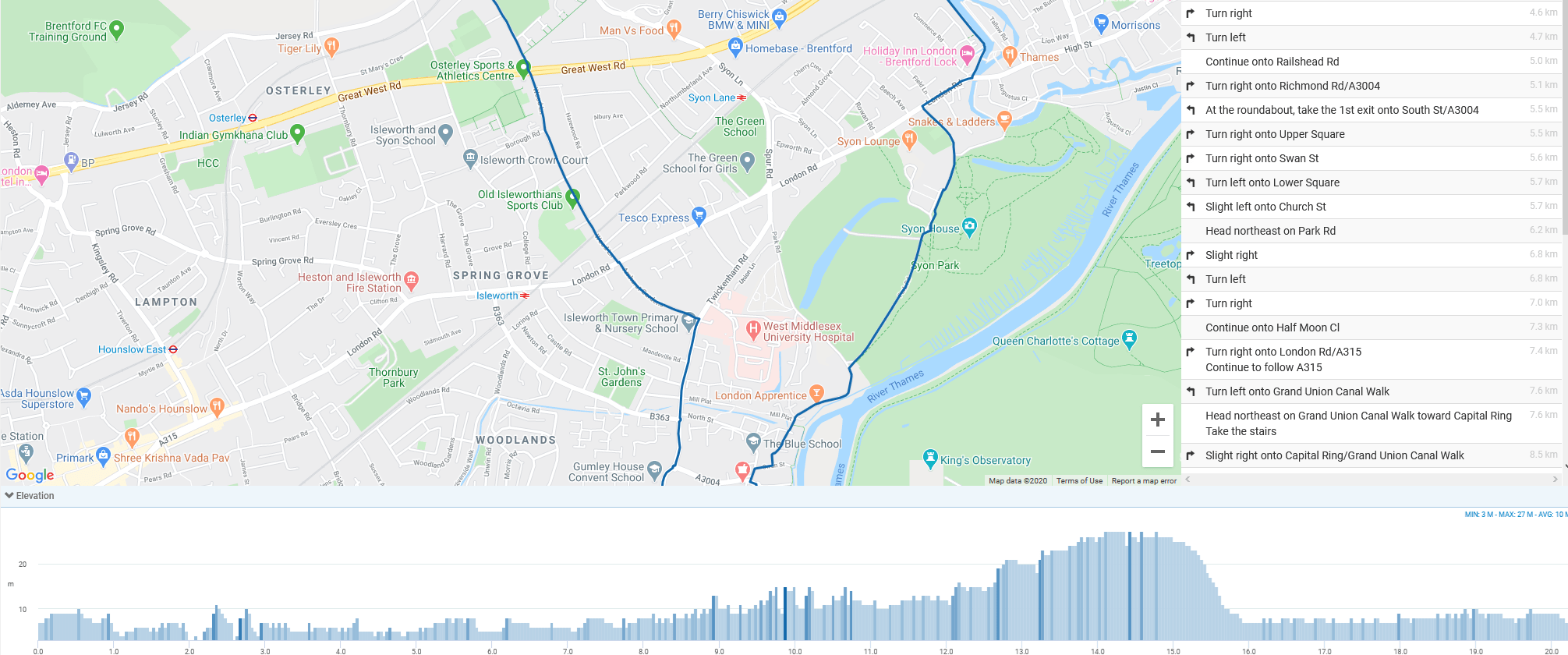Viewport: 1568px width, 655px height.
Task: Select 'Turn left onto Lower Square' direction
Action: coord(1372,182)
